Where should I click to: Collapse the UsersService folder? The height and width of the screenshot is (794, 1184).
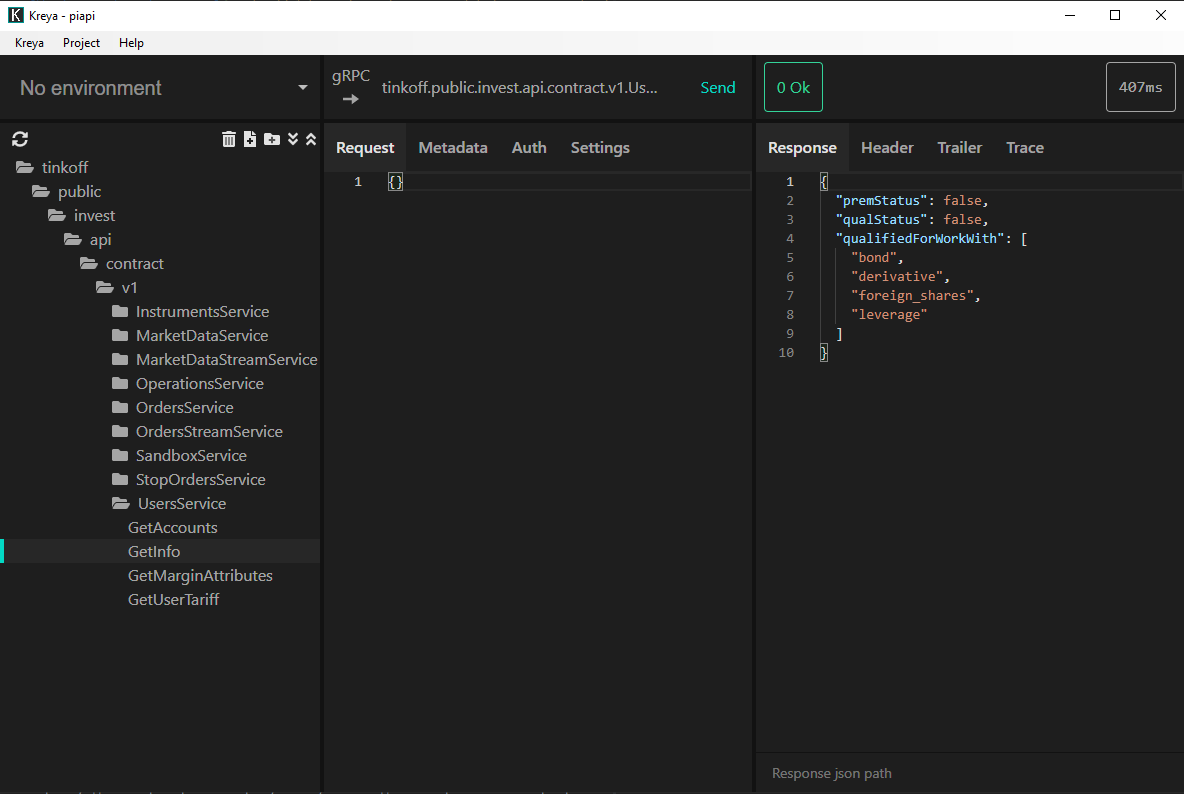[x=180, y=504]
